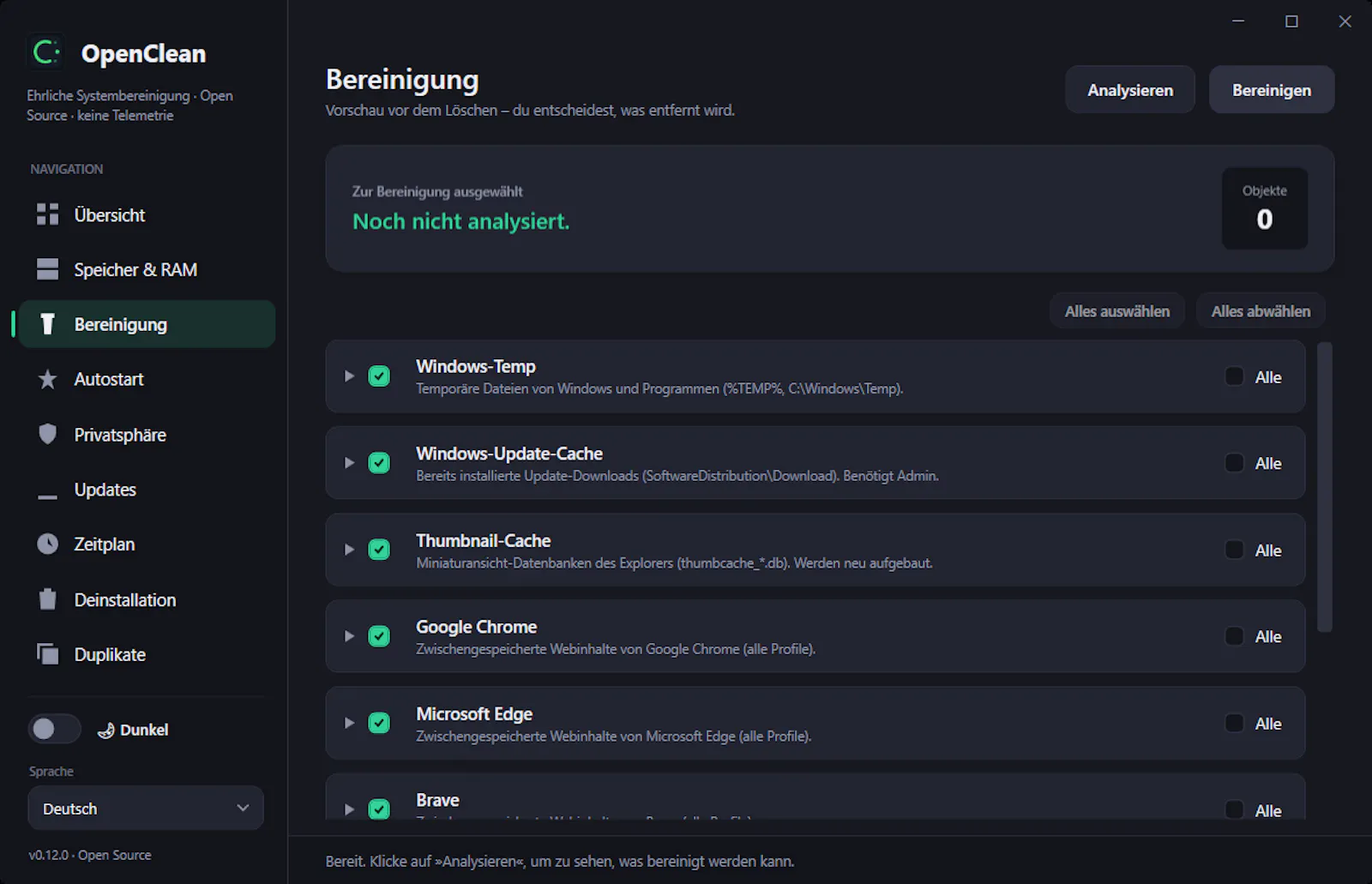Uncheck the Google Chrome checkbox
Image resolution: width=1372 pixels, height=884 pixels.
379,636
